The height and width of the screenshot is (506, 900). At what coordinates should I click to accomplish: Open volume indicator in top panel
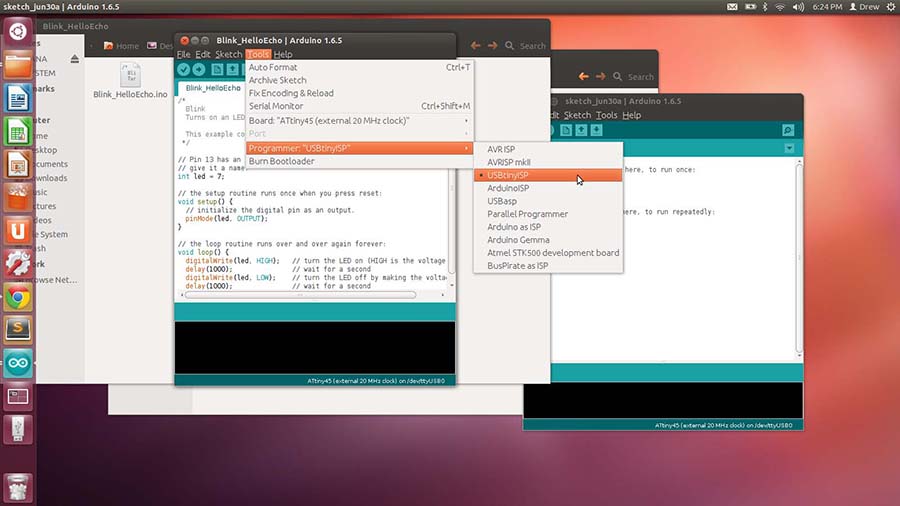point(798,7)
